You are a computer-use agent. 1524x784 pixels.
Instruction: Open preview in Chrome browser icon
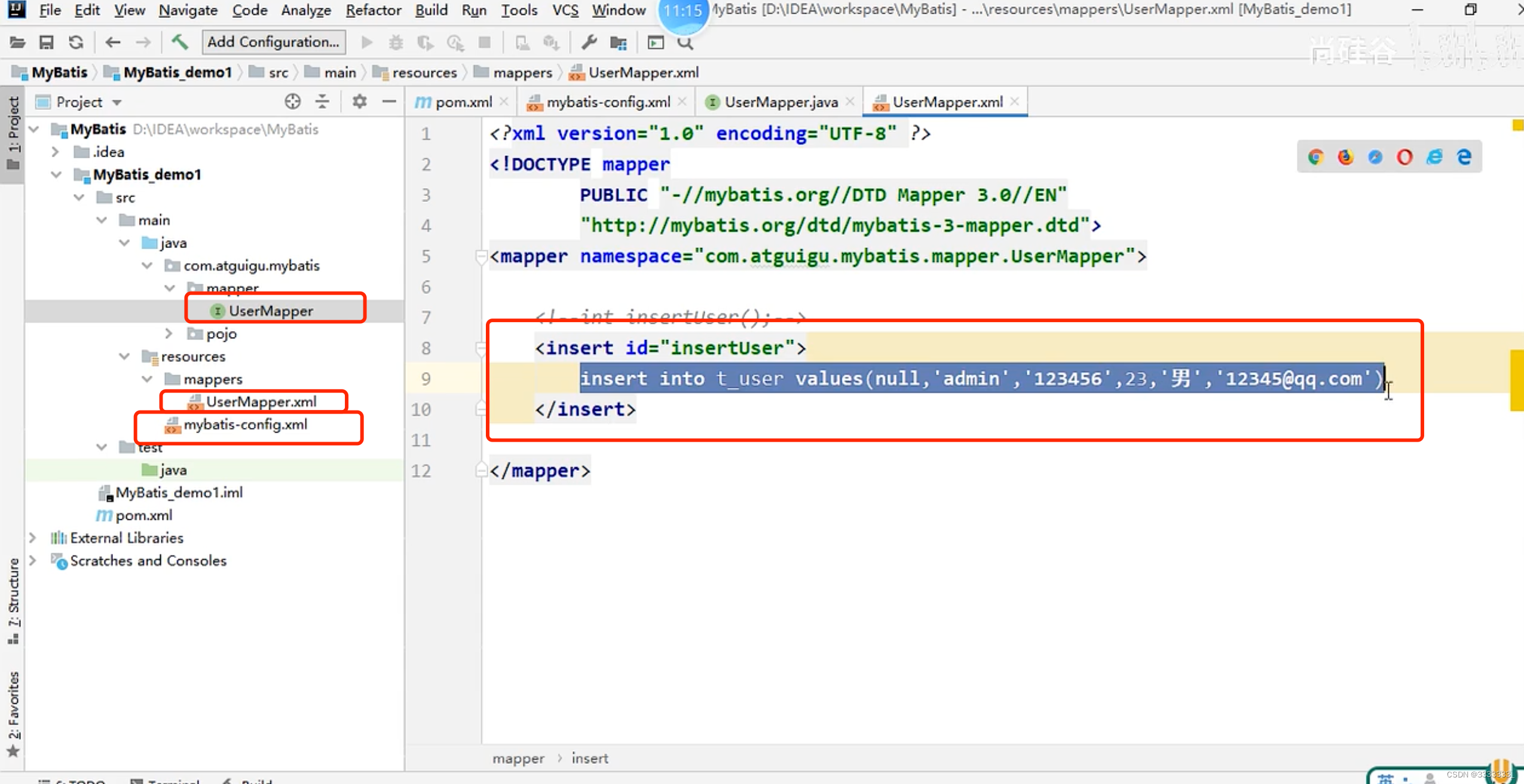[x=1315, y=157]
